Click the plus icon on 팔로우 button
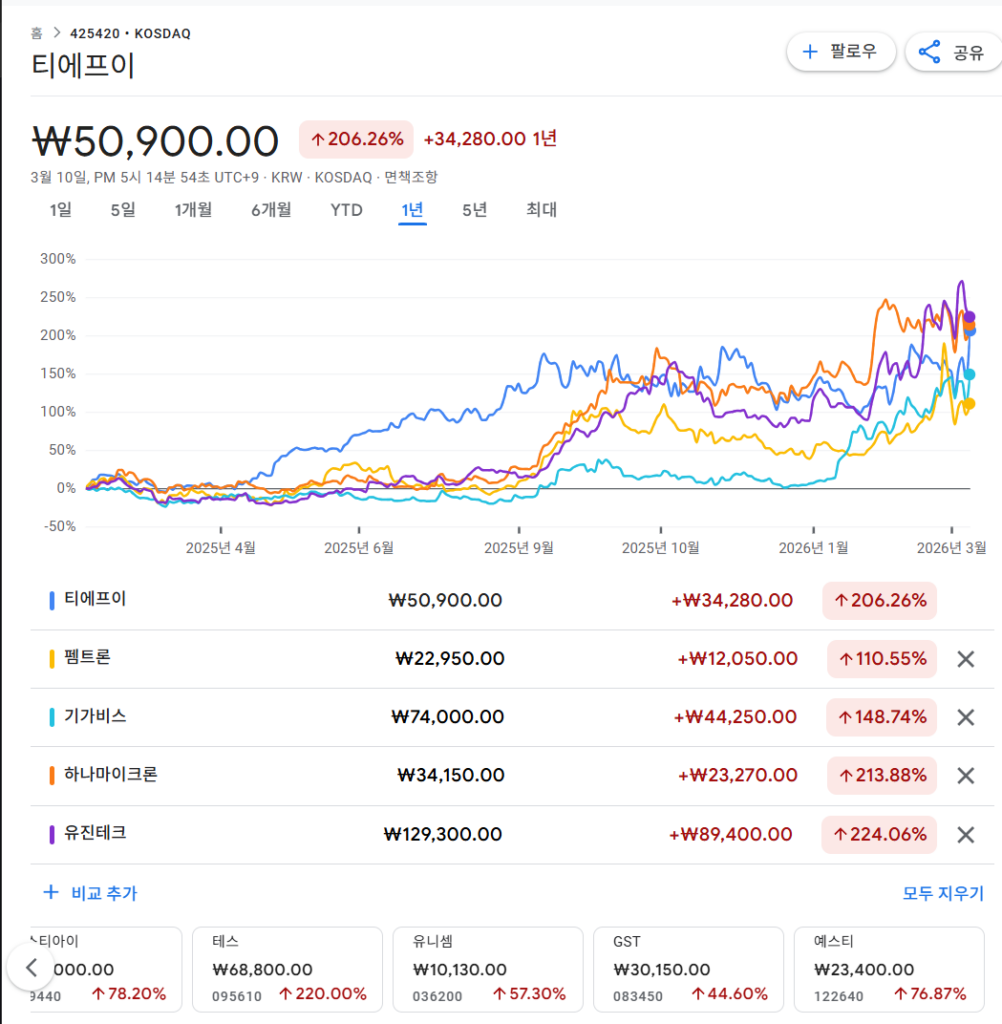Viewport: 1002px width, 1024px height. point(810,52)
